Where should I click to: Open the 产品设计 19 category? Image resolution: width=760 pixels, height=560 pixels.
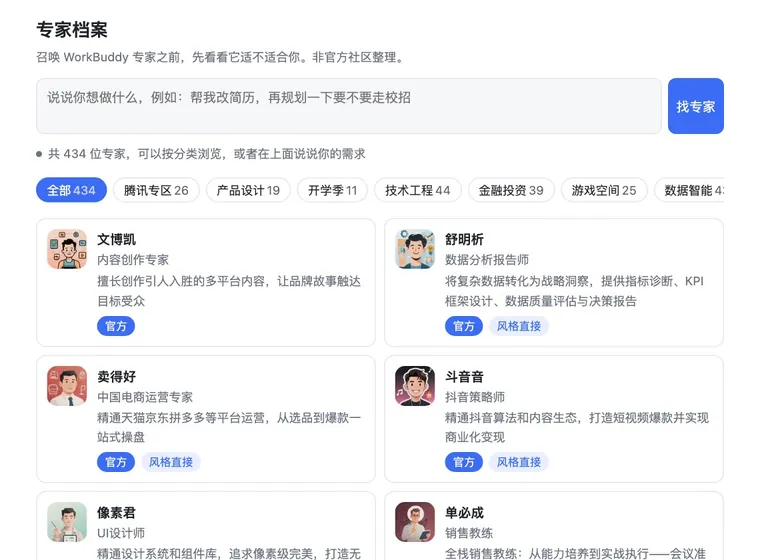pyautogui.click(x=248, y=190)
